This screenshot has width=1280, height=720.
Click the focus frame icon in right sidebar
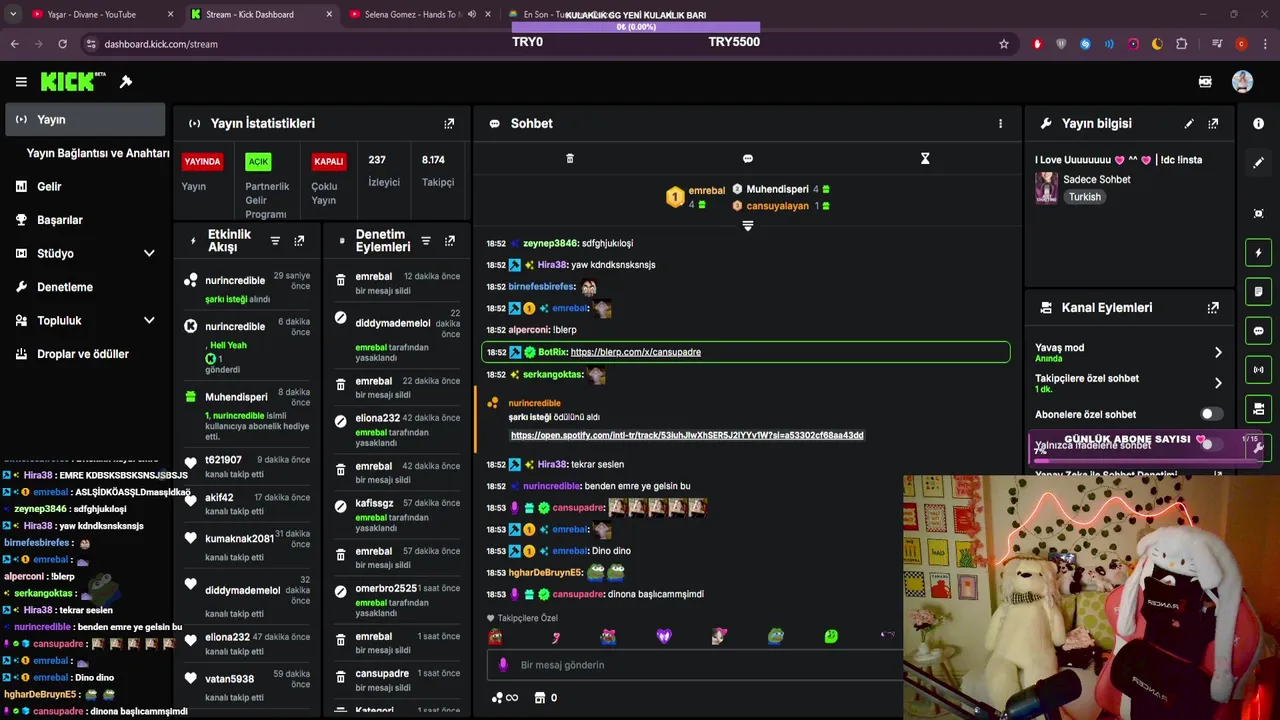click(x=1258, y=214)
